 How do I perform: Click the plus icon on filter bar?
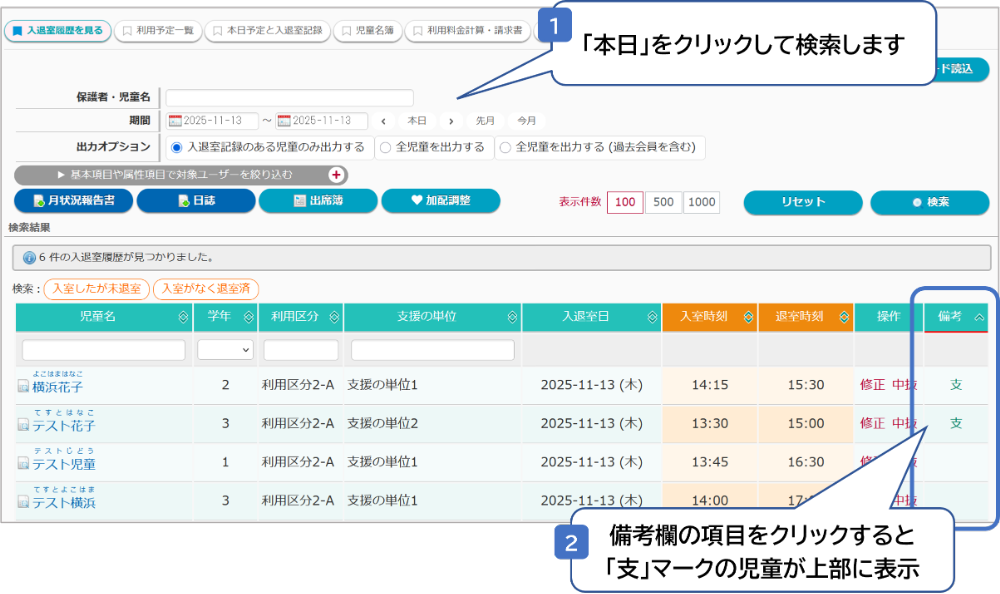[336, 174]
